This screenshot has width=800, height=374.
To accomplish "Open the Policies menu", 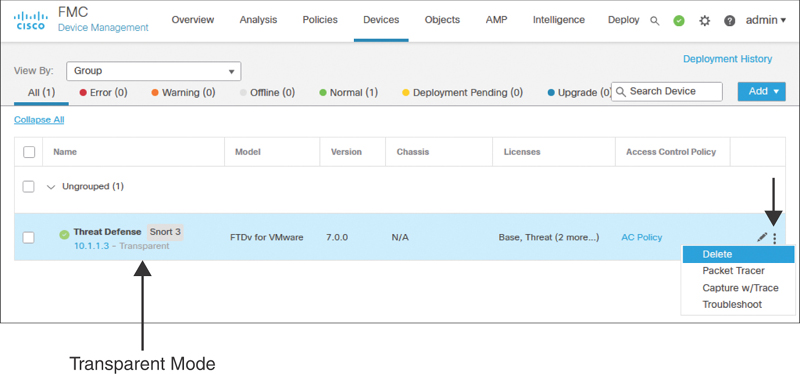I will tap(320, 20).
